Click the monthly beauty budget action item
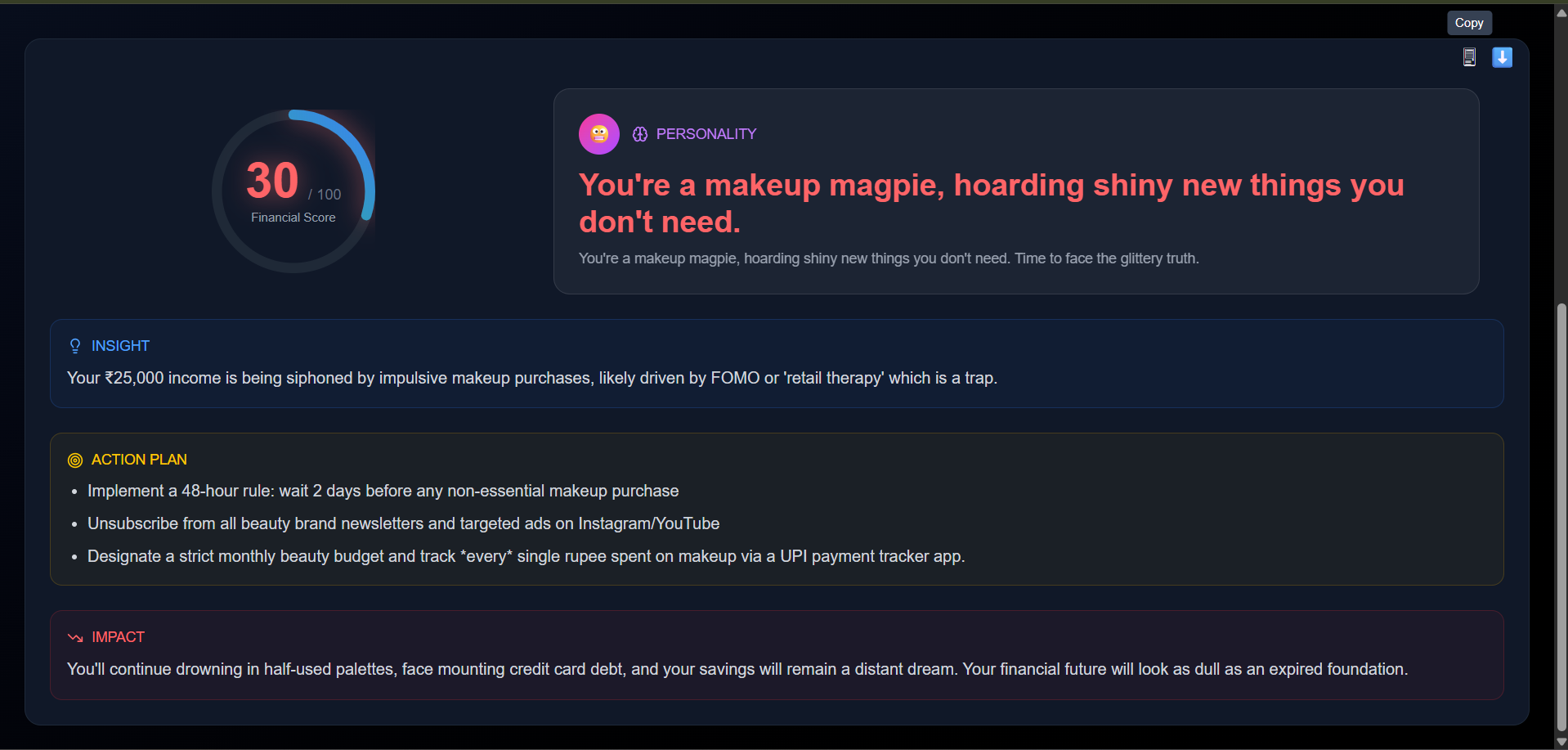 pyautogui.click(x=526, y=556)
